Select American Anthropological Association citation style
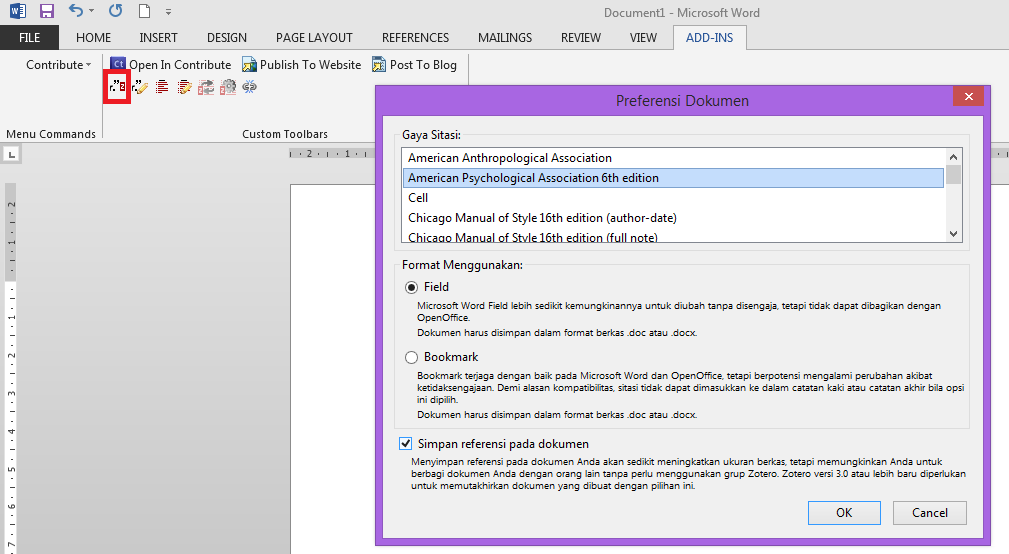 (673, 158)
